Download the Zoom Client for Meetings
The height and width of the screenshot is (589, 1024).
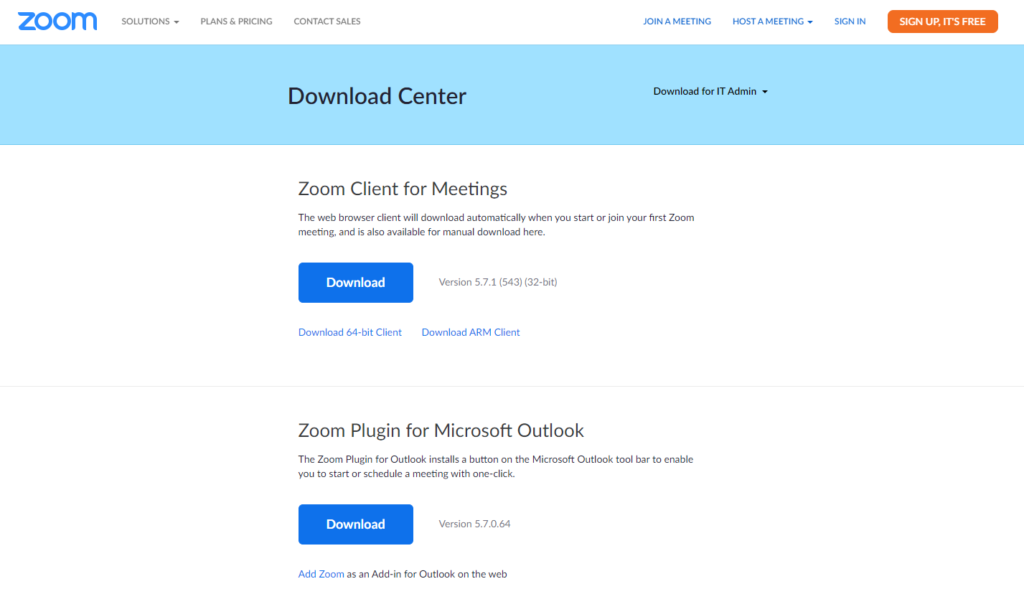355,282
